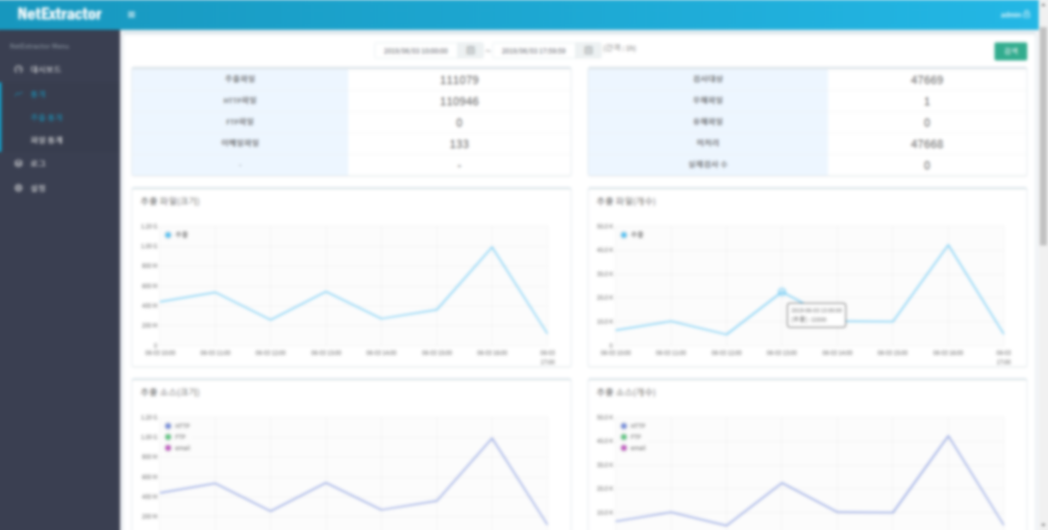Click the Log menu icon in sidebar

[x=18, y=162]
